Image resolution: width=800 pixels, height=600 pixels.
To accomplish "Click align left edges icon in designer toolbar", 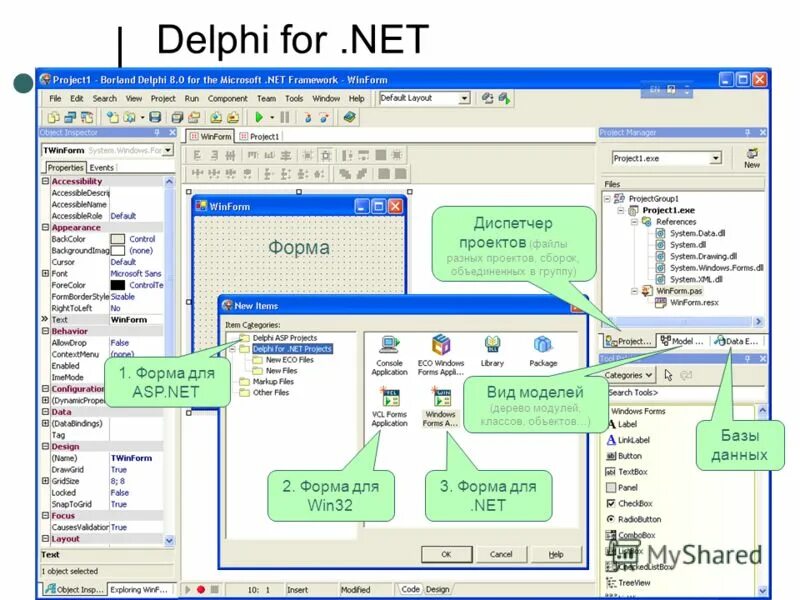I will click(x=197, y=155).
